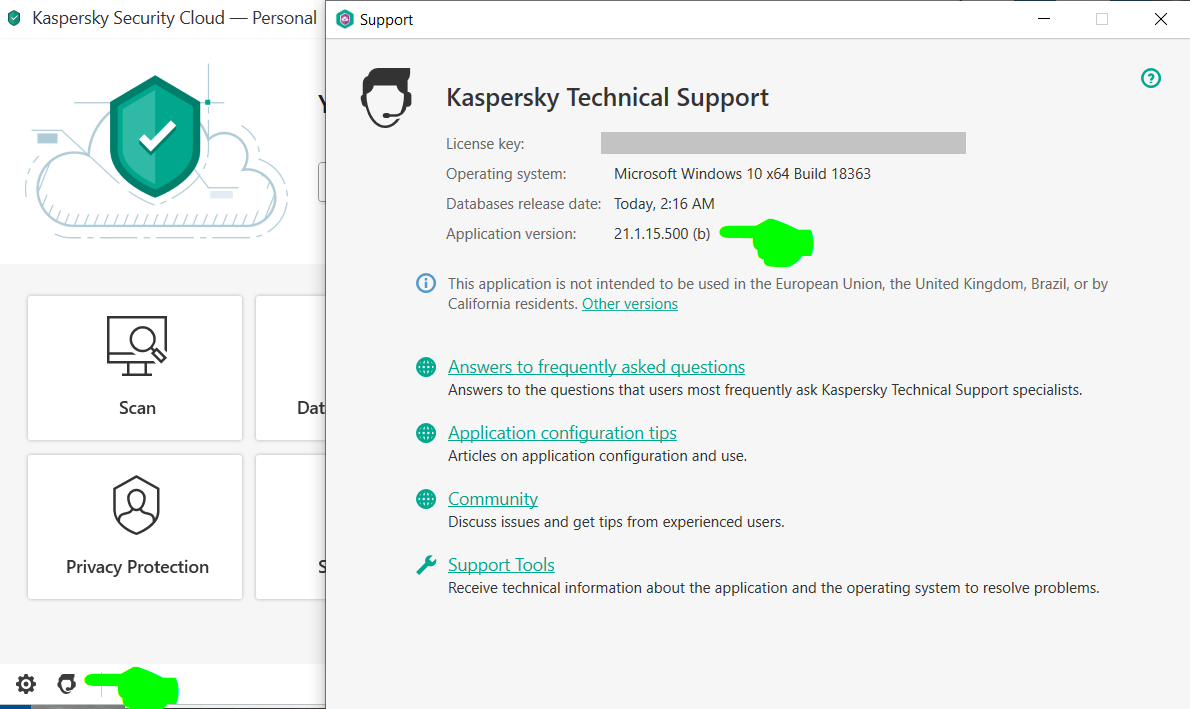This screenshot has height=709, width=1190.
Task: Follow the Application configuration tips link
Action: [562, 433]
